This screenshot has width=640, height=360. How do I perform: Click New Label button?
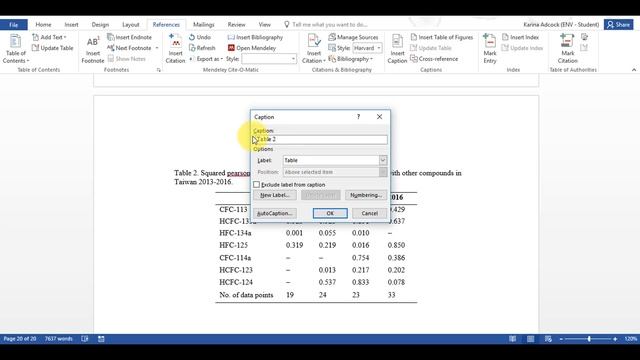(x=275, y=195)
